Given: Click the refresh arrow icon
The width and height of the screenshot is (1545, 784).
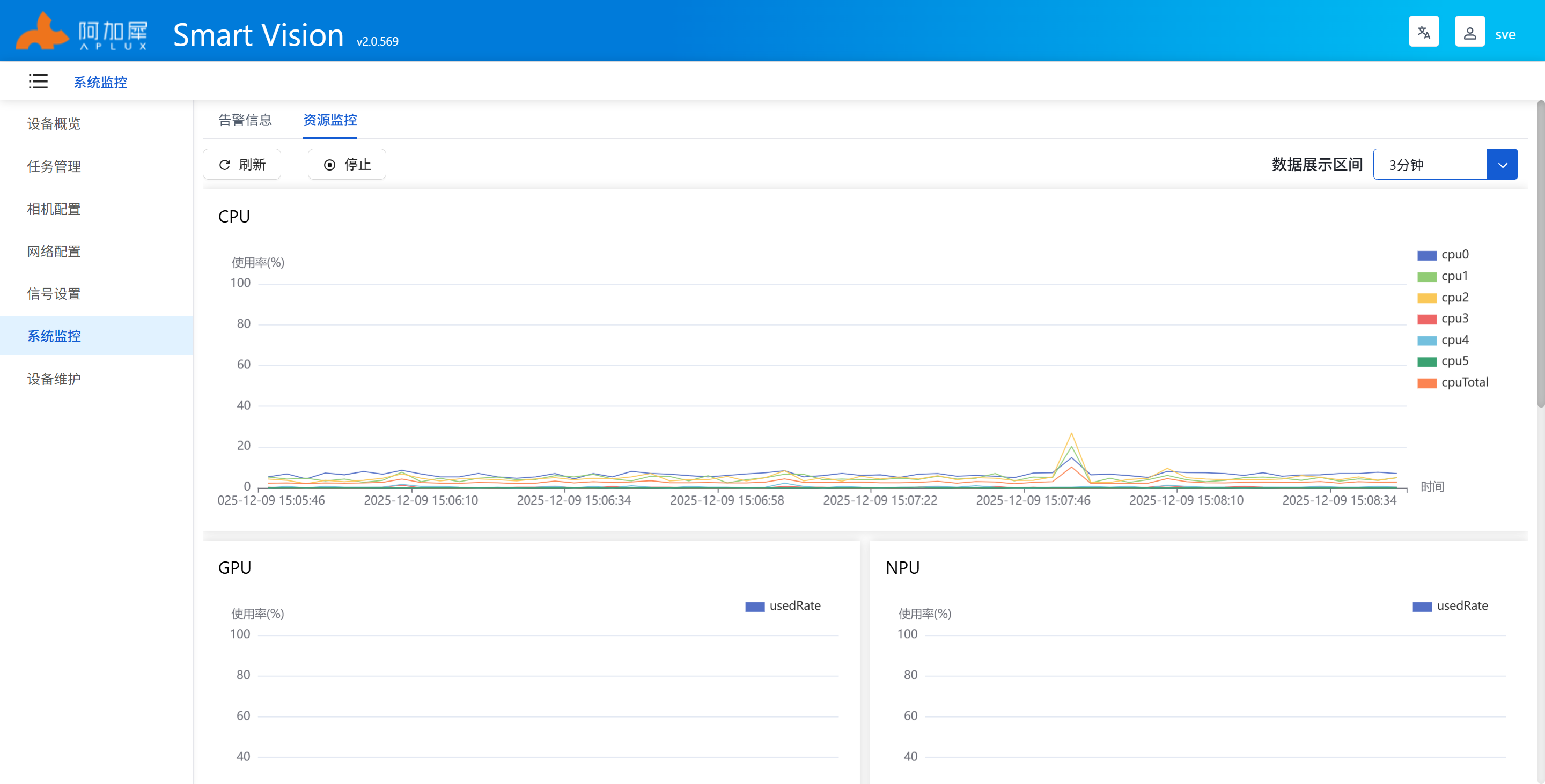Looking at the screenshot, I should pos(224,165).
